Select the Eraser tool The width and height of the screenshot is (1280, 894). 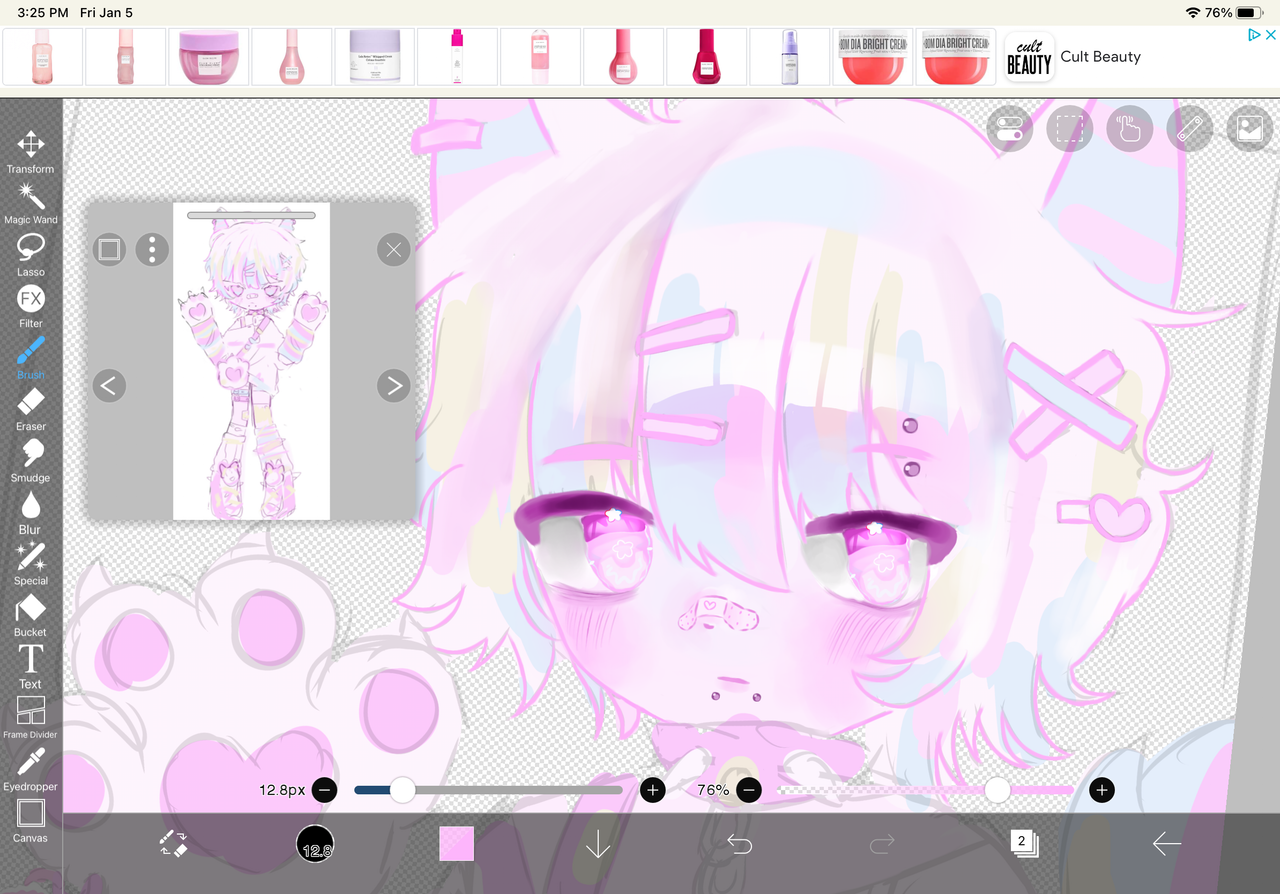click(x=30, y=409)
